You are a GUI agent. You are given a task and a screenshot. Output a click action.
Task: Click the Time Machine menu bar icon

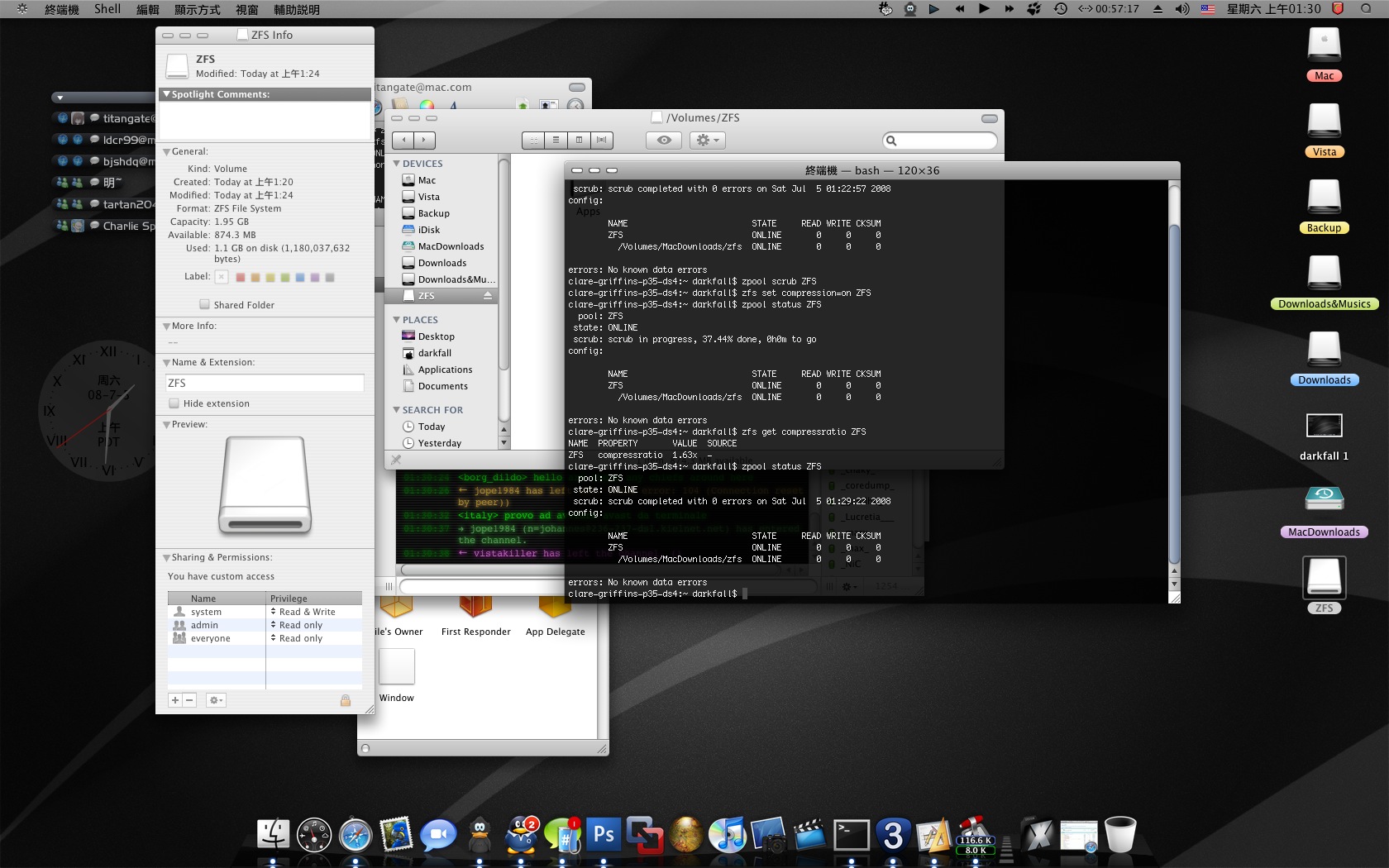tap(1061, 9)
